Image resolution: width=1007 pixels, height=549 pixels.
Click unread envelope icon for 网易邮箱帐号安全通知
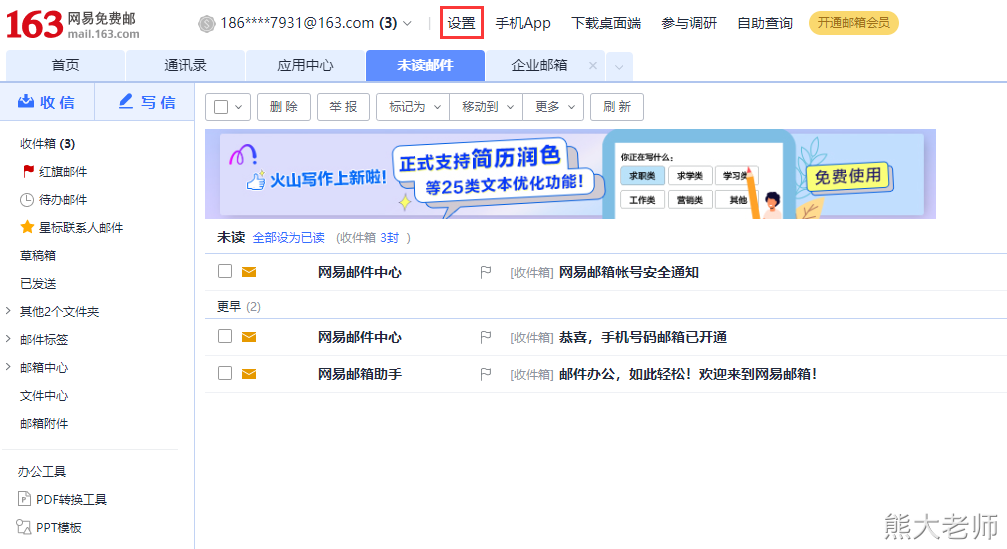(249, 272)
